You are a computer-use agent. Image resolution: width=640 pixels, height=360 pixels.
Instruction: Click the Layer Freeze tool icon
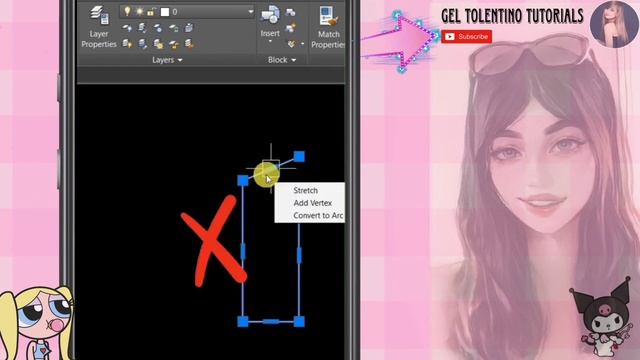[158, 28]
